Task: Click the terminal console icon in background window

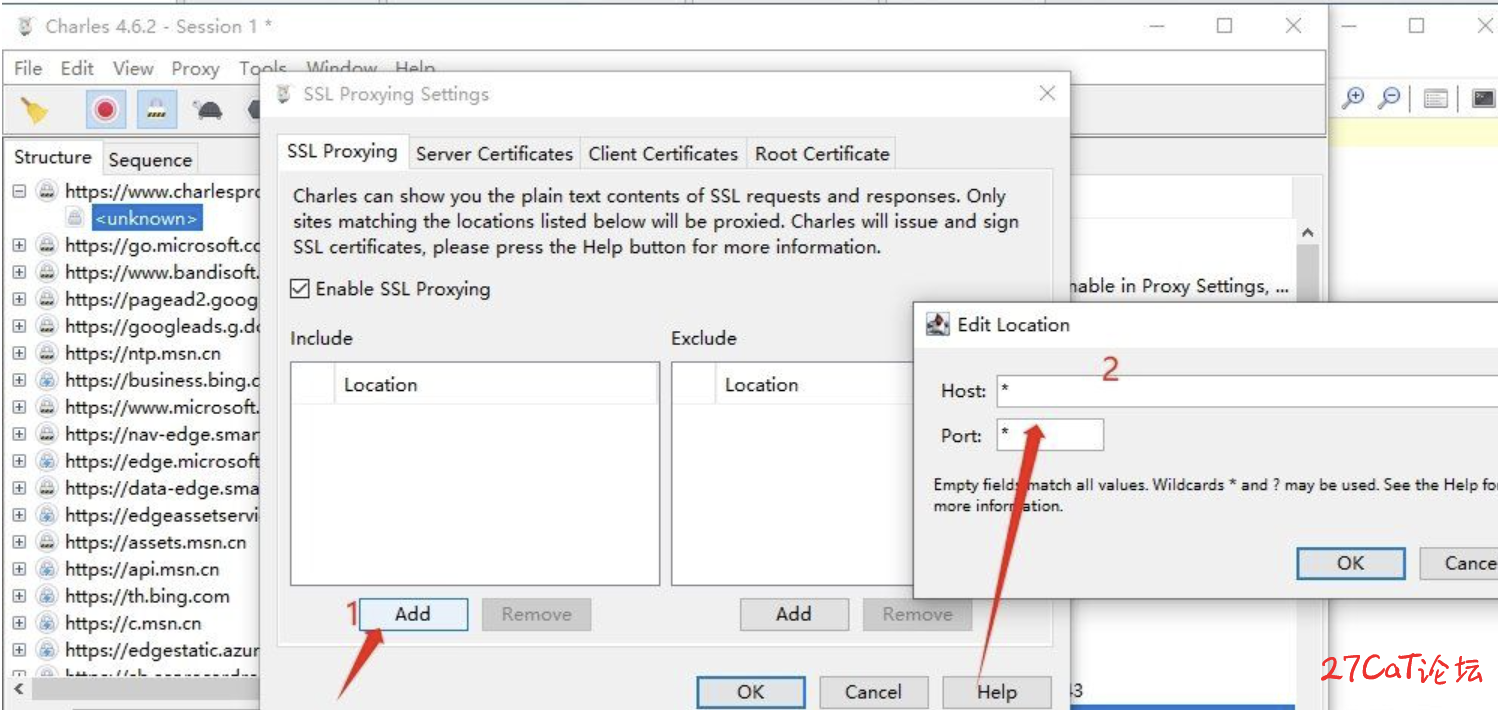Action: (x=1484, y=98)
